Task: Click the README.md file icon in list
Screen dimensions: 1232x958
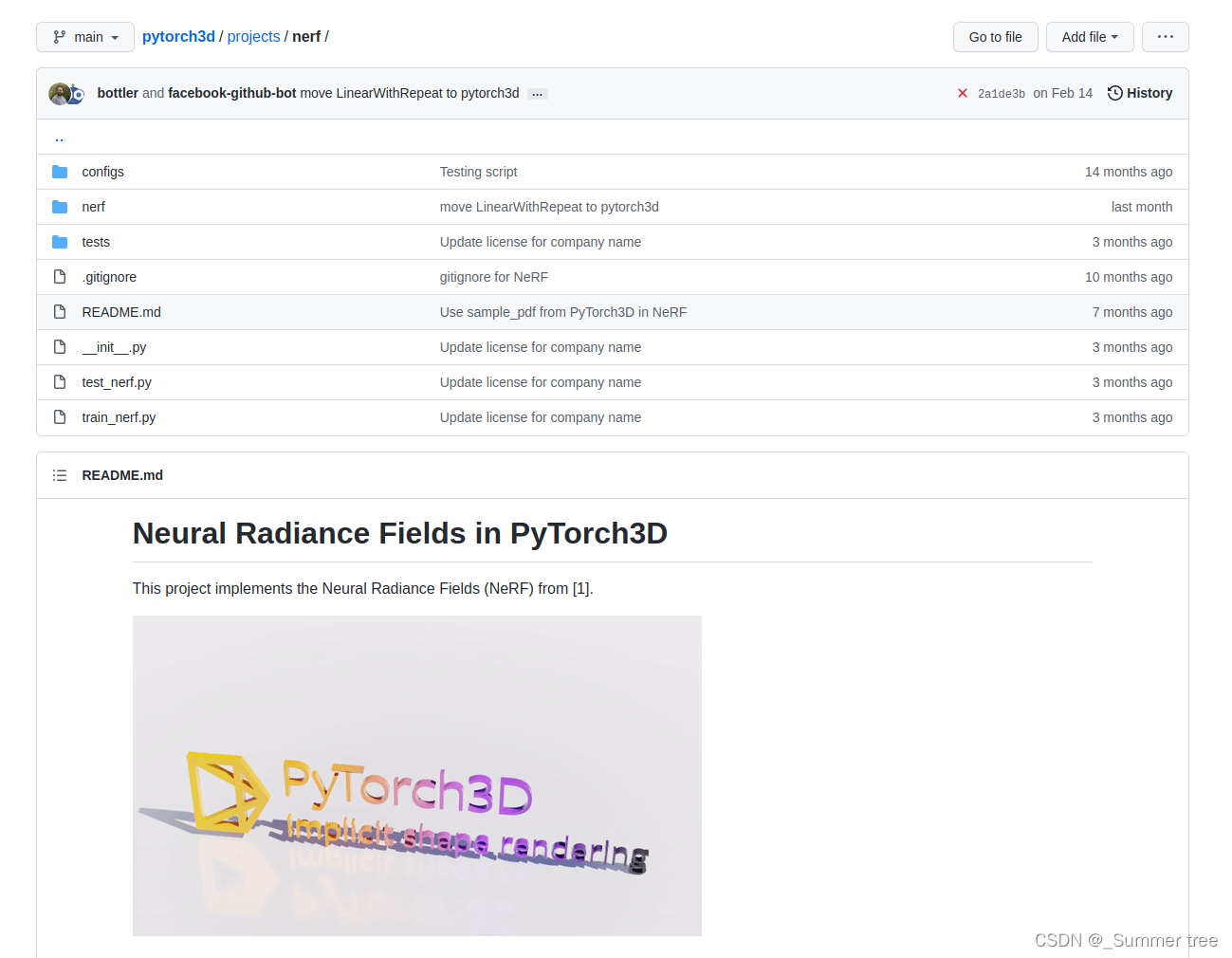Action: pyautogui.click(x=60, y=312)
